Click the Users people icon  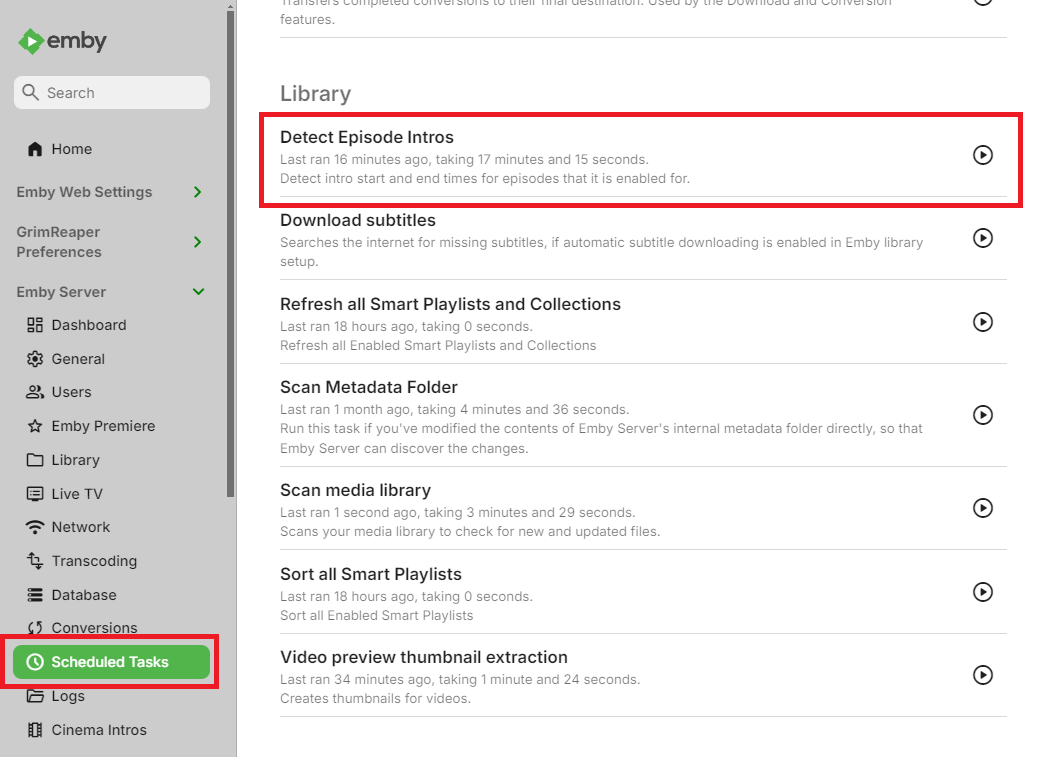pyautogui.click(x=35, y=392)
